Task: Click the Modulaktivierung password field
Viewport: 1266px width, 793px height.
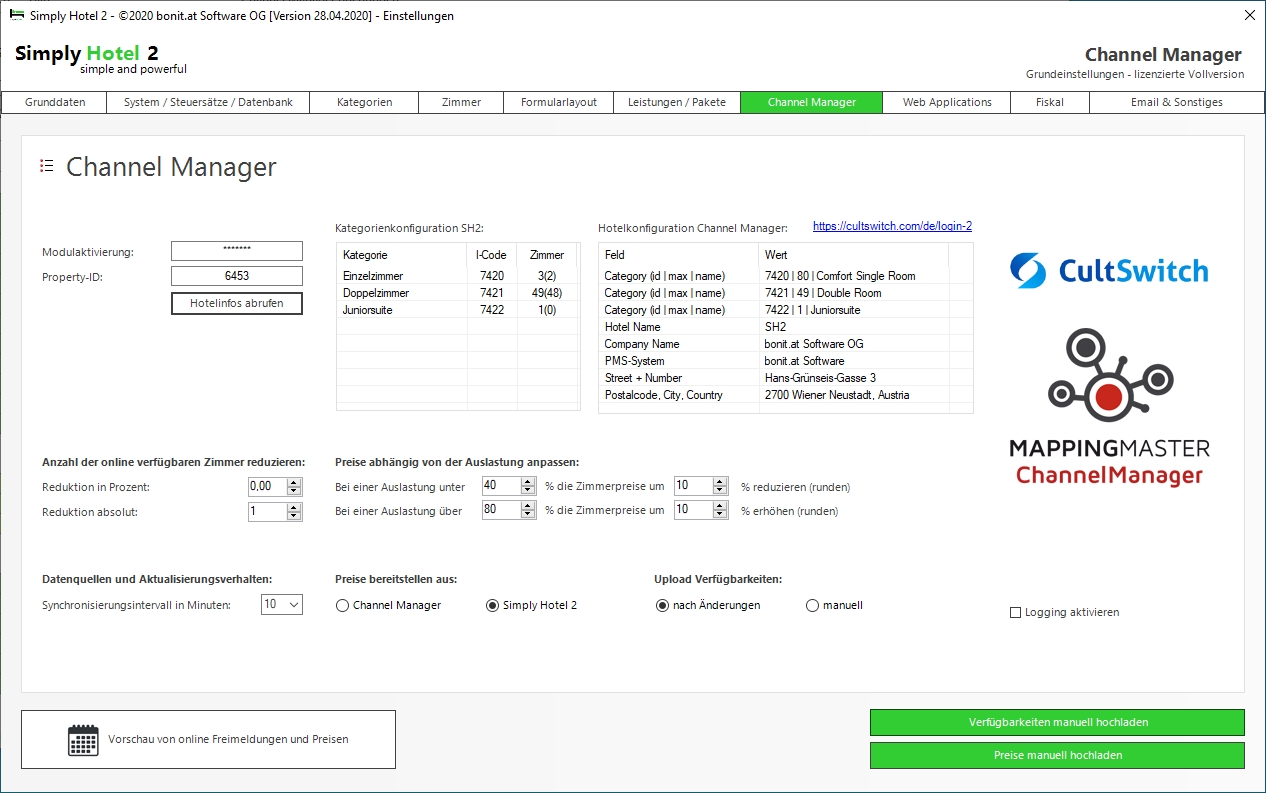Action: (x=237, y=250)
